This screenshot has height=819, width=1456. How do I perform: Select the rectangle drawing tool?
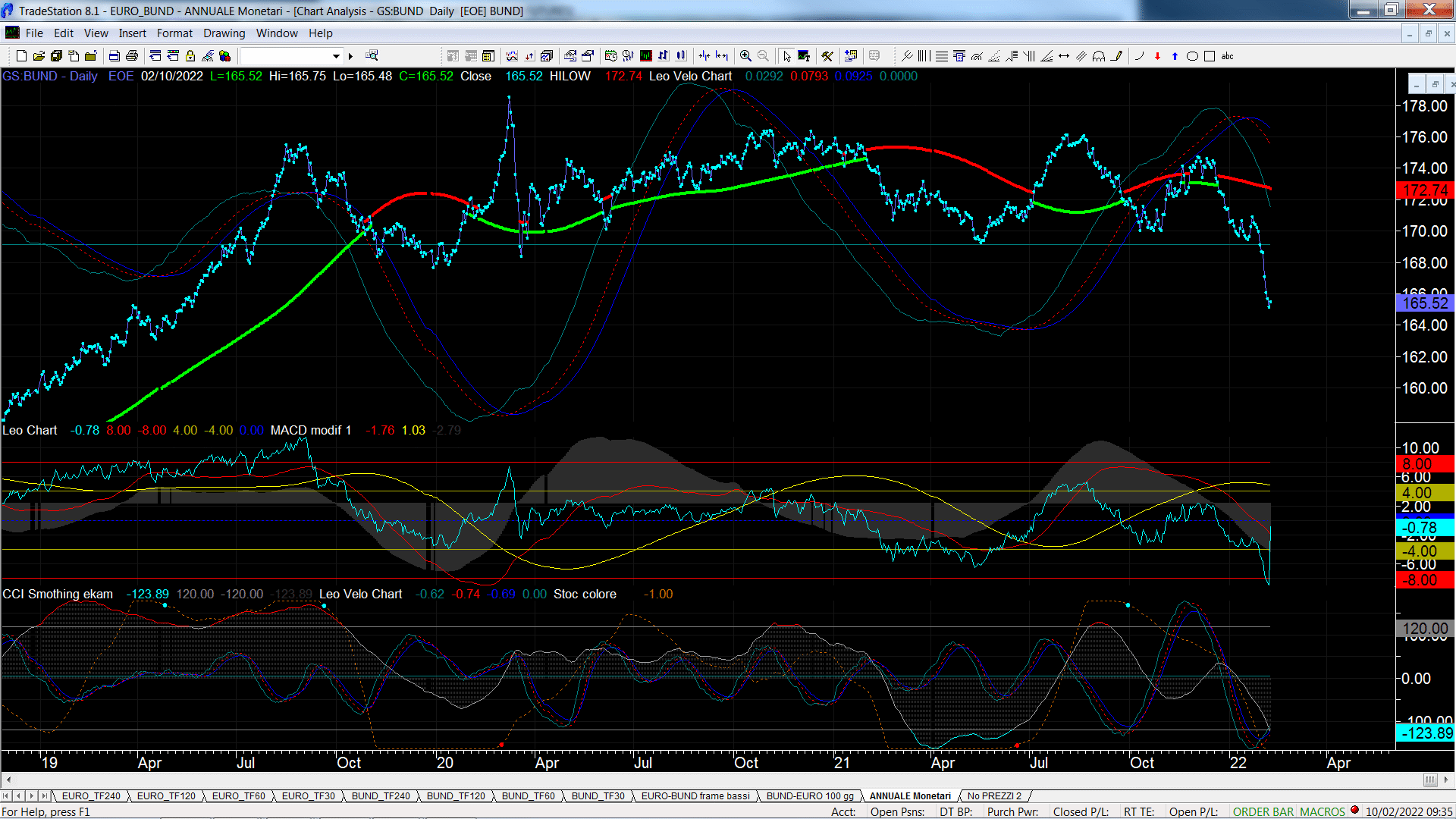(x=1210, y=56)
